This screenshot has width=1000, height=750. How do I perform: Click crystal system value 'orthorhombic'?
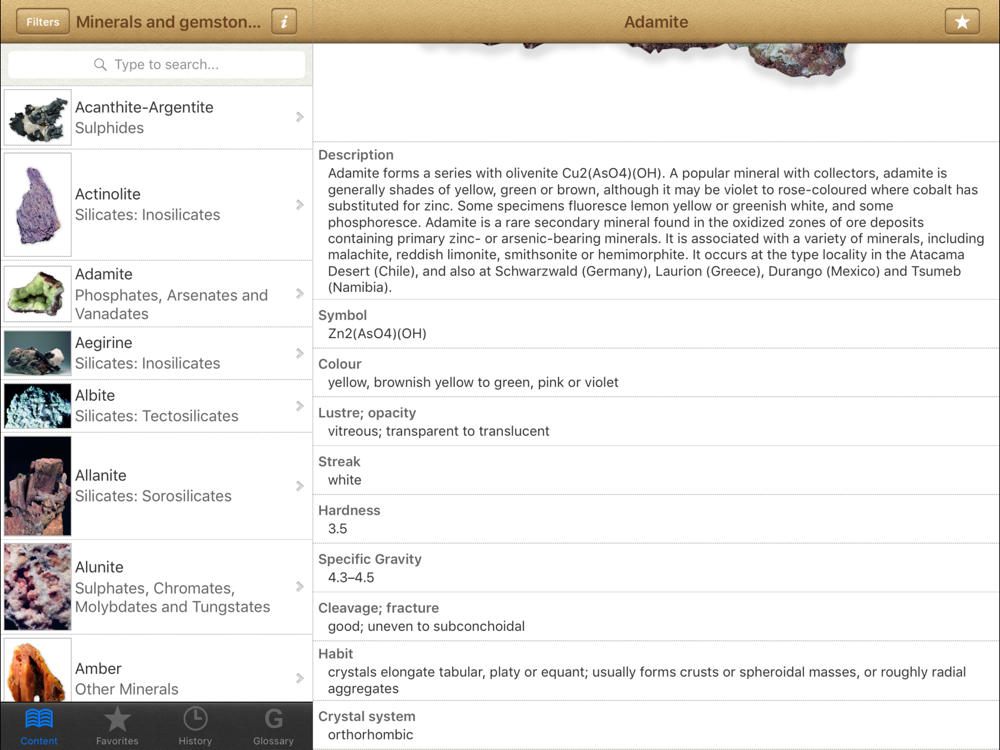371,735
